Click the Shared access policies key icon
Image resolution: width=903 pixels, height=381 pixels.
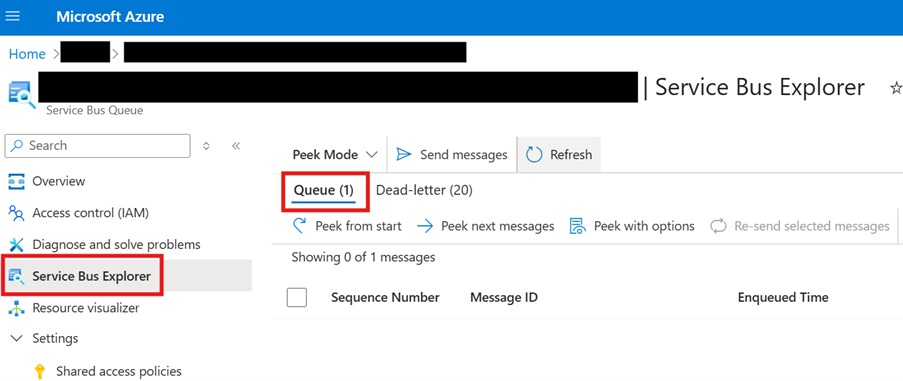click(39, 371)
